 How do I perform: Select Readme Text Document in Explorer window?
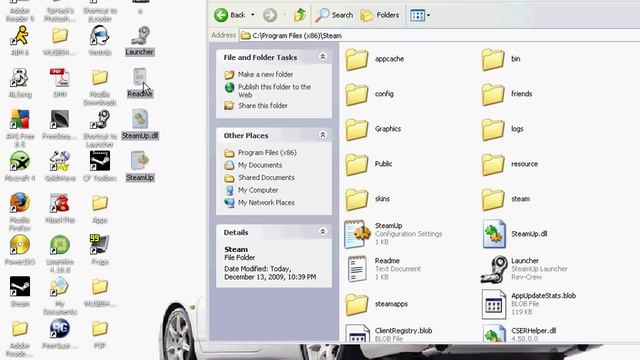click(384, 269)
